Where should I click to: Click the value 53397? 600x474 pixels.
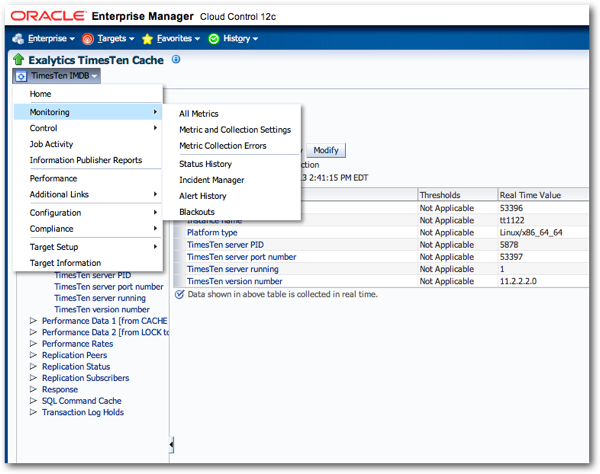(x=511, y=257)
